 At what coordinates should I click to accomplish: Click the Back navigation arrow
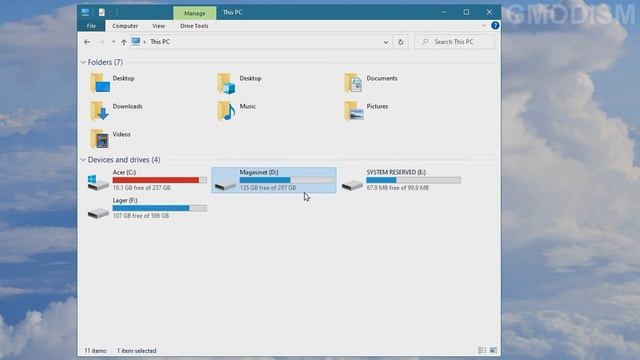87,42
